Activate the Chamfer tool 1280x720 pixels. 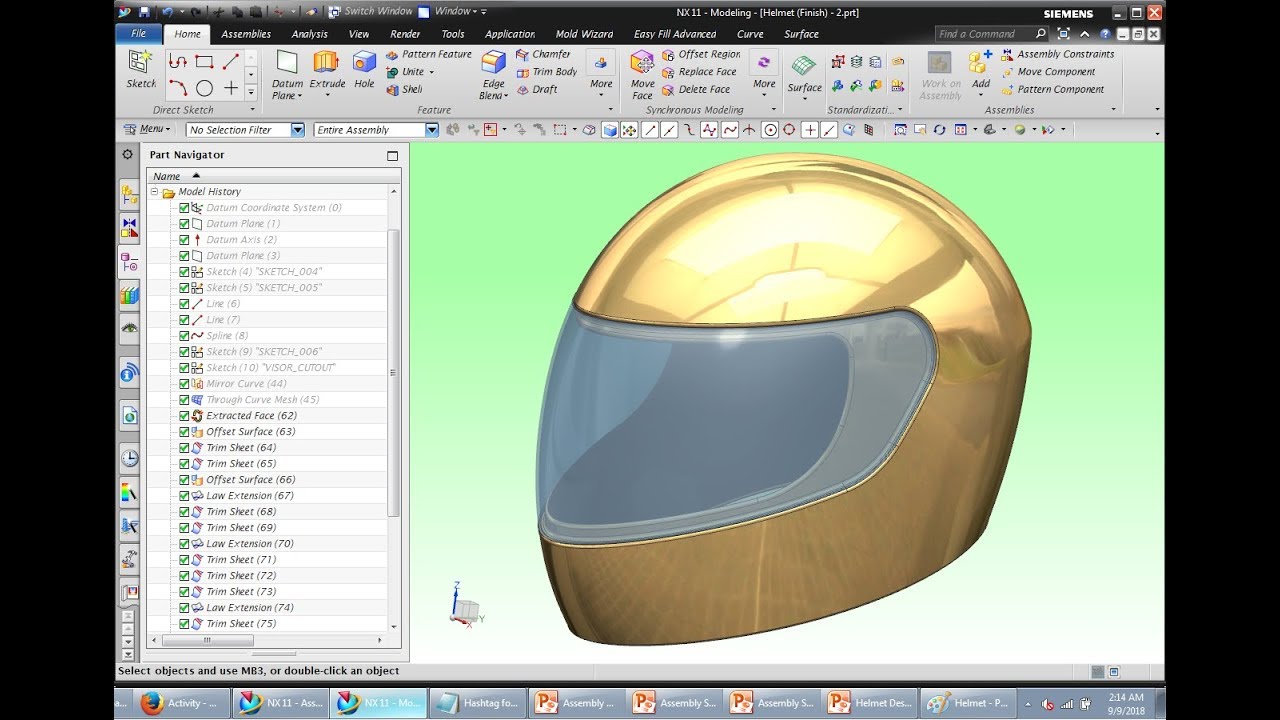543,55
